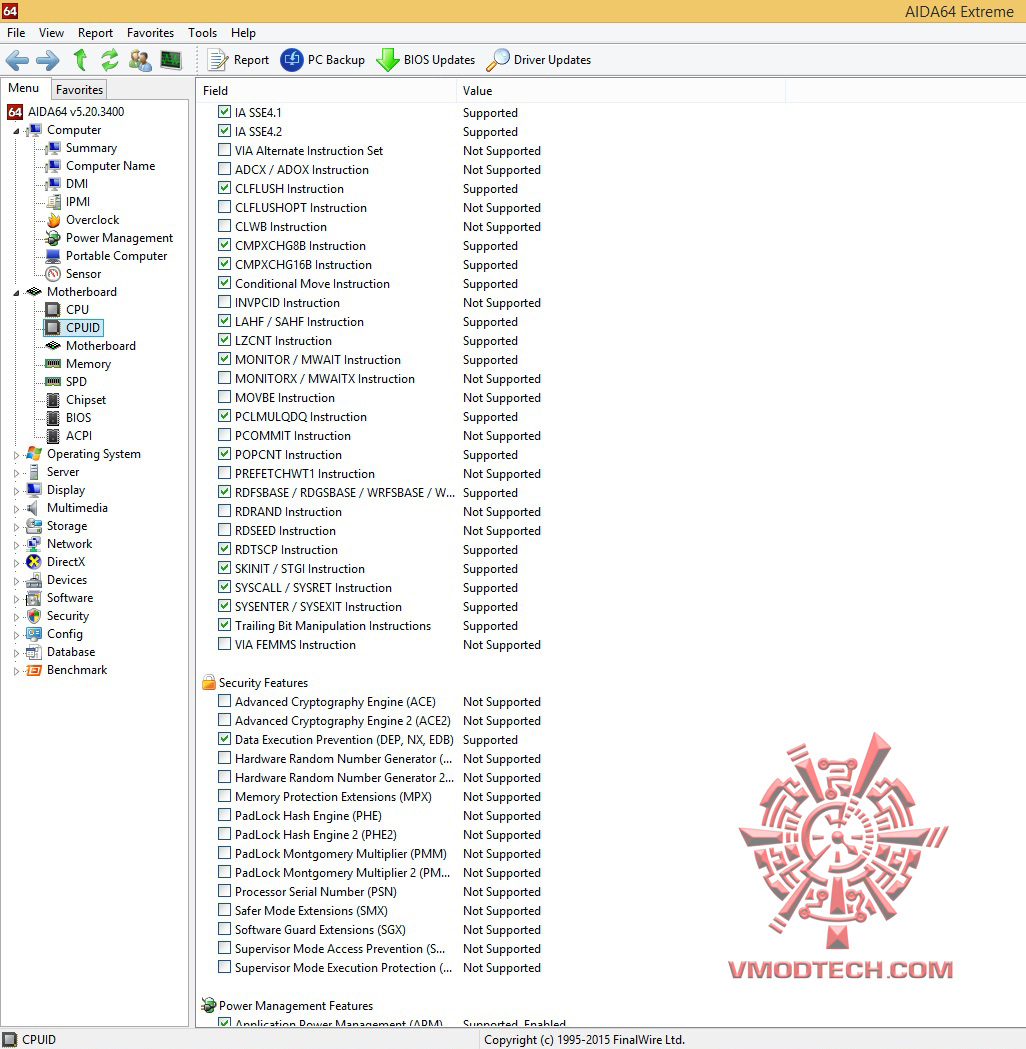Toggle the VIA Alternate Instruction Set checkbox
Image resolution: width=1026 pixels, height=1049 pixels.
pyautogui.click(x=225, y=150)
